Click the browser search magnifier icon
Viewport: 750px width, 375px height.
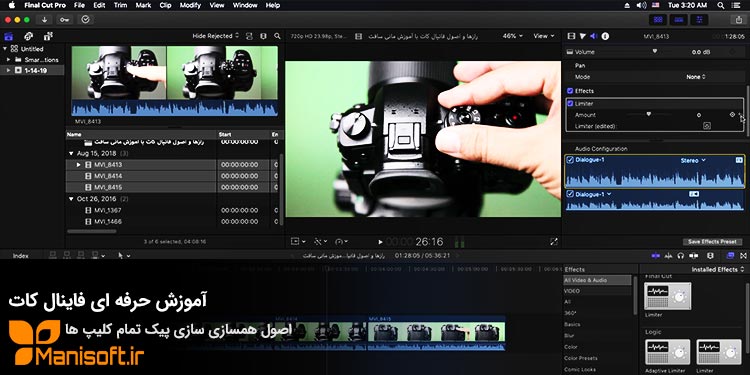pyautogui.click(x=277, y=36)
